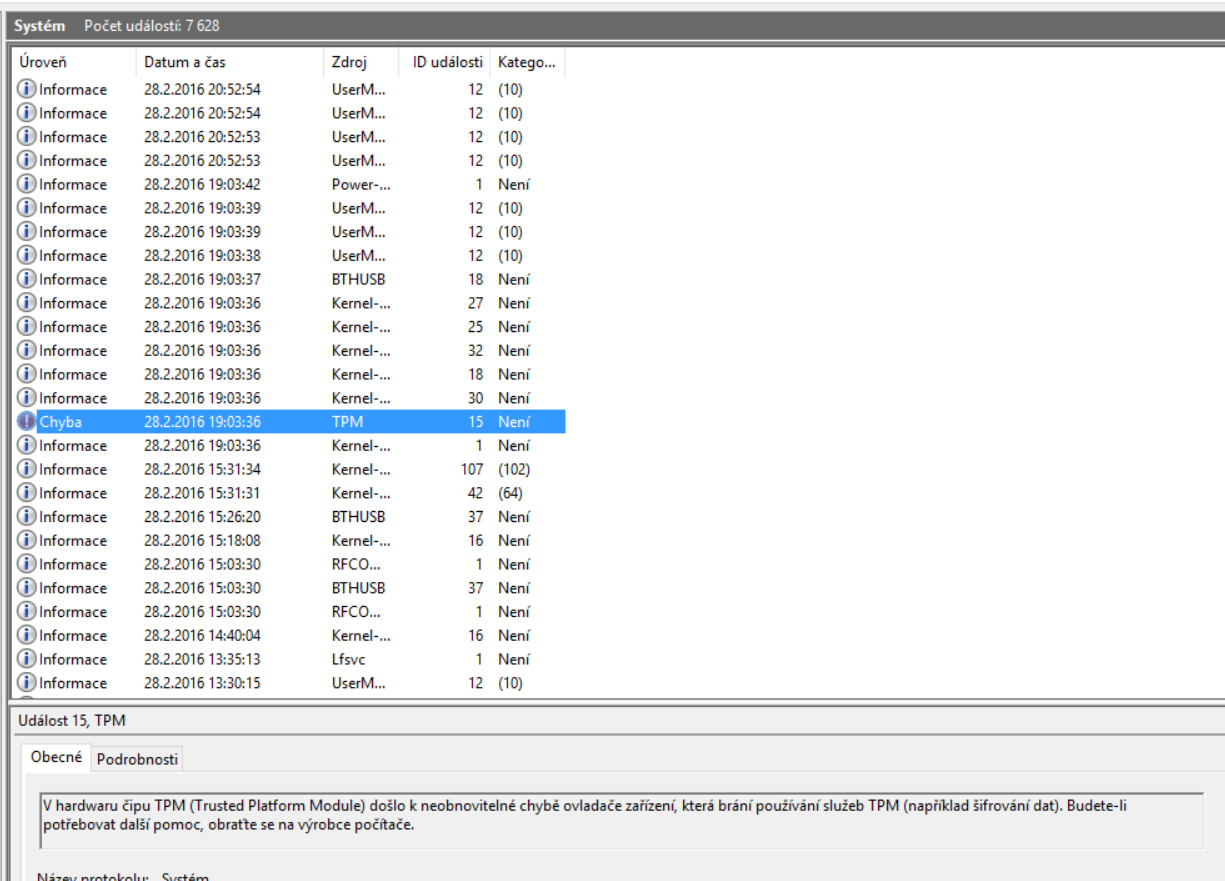The image size is (1225, 881).
Task: Click the 'TPM' source cell
Action: [x=347, y=422]
